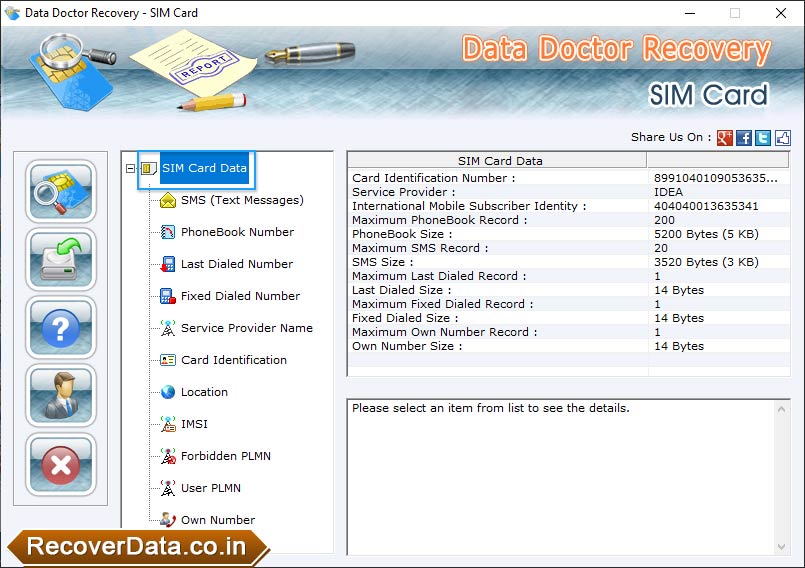
Task: Share on Facebook icon
Action: tap(744, 138)
